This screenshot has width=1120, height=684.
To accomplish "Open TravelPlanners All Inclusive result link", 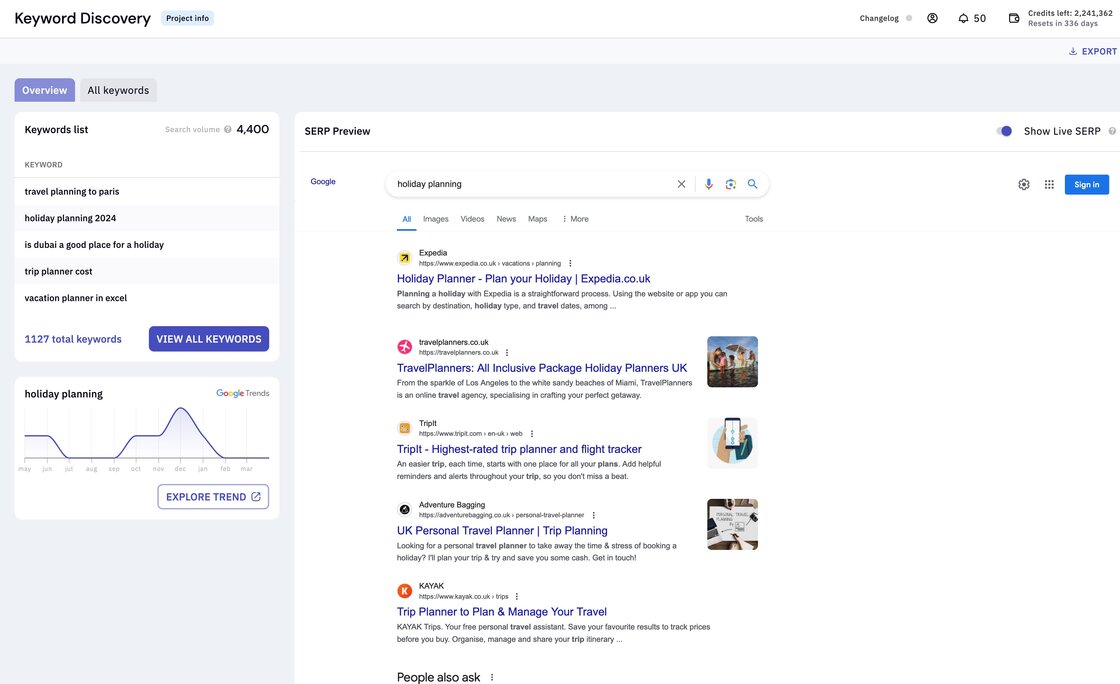I will tap(541, 368).
